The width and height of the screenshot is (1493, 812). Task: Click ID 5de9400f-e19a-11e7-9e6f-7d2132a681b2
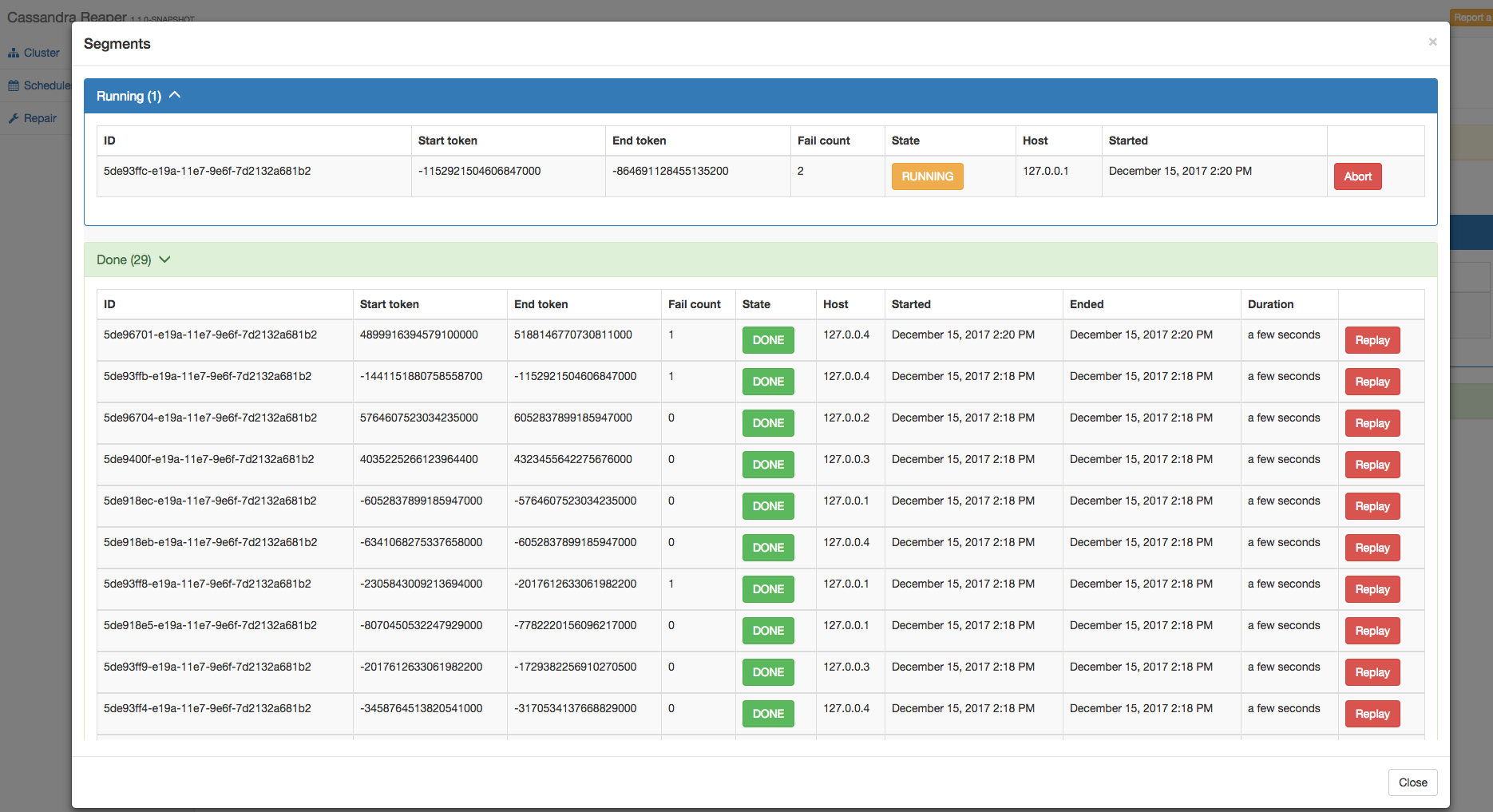point(209,459)
